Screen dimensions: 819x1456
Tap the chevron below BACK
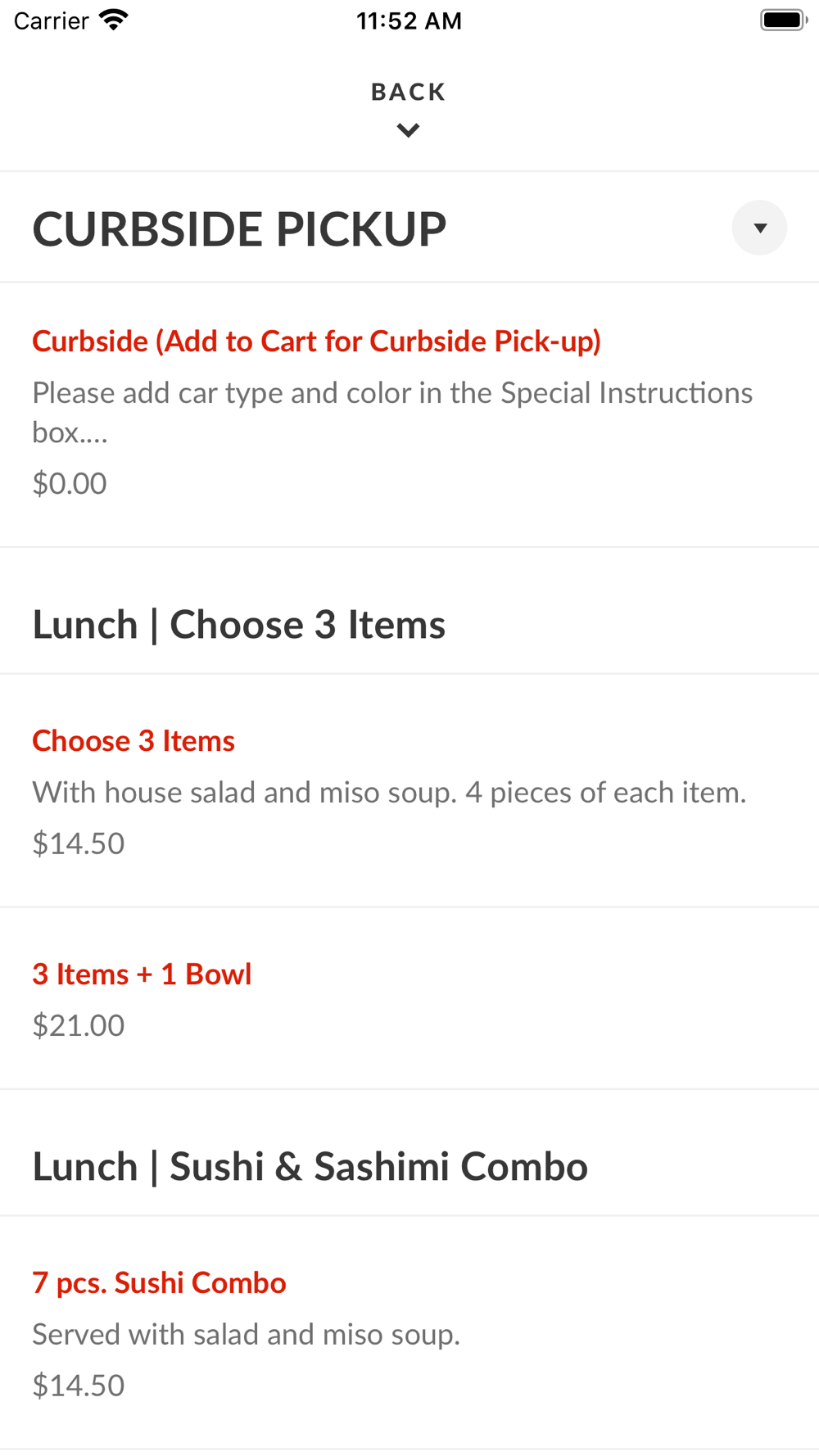tap(408, 130)
